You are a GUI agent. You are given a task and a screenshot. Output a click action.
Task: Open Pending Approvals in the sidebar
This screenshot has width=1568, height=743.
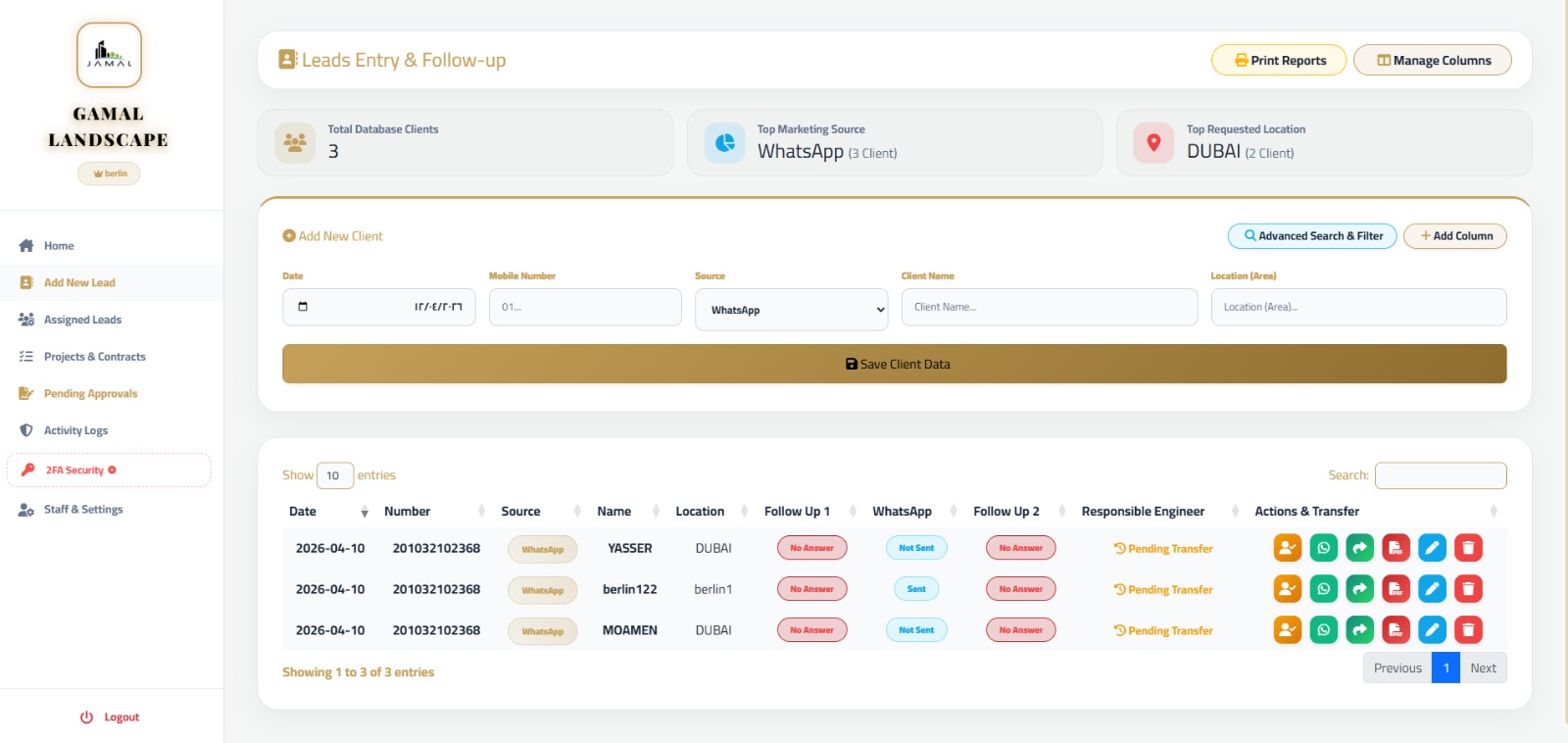(x=90, y=394)
